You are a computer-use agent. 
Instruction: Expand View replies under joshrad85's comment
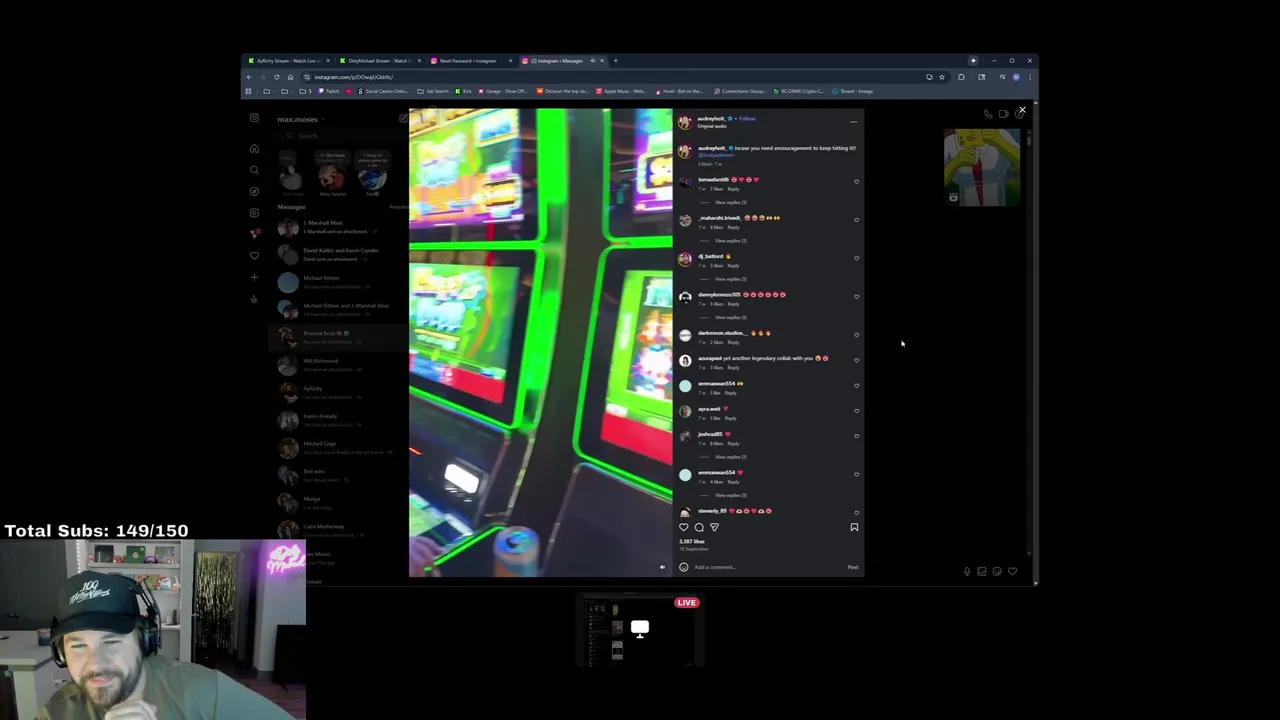730,457
